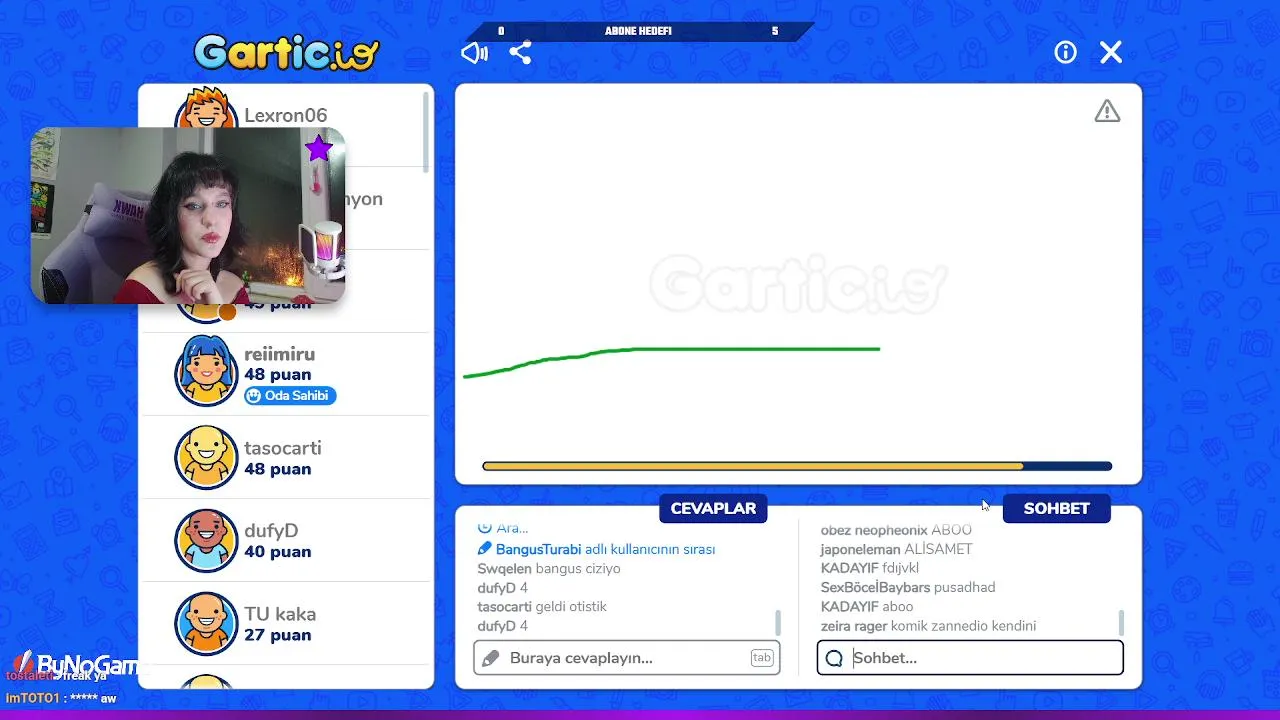
Task: Click 'obez neopheonix ABOO' chat message
Action: [x=896, y=530]
